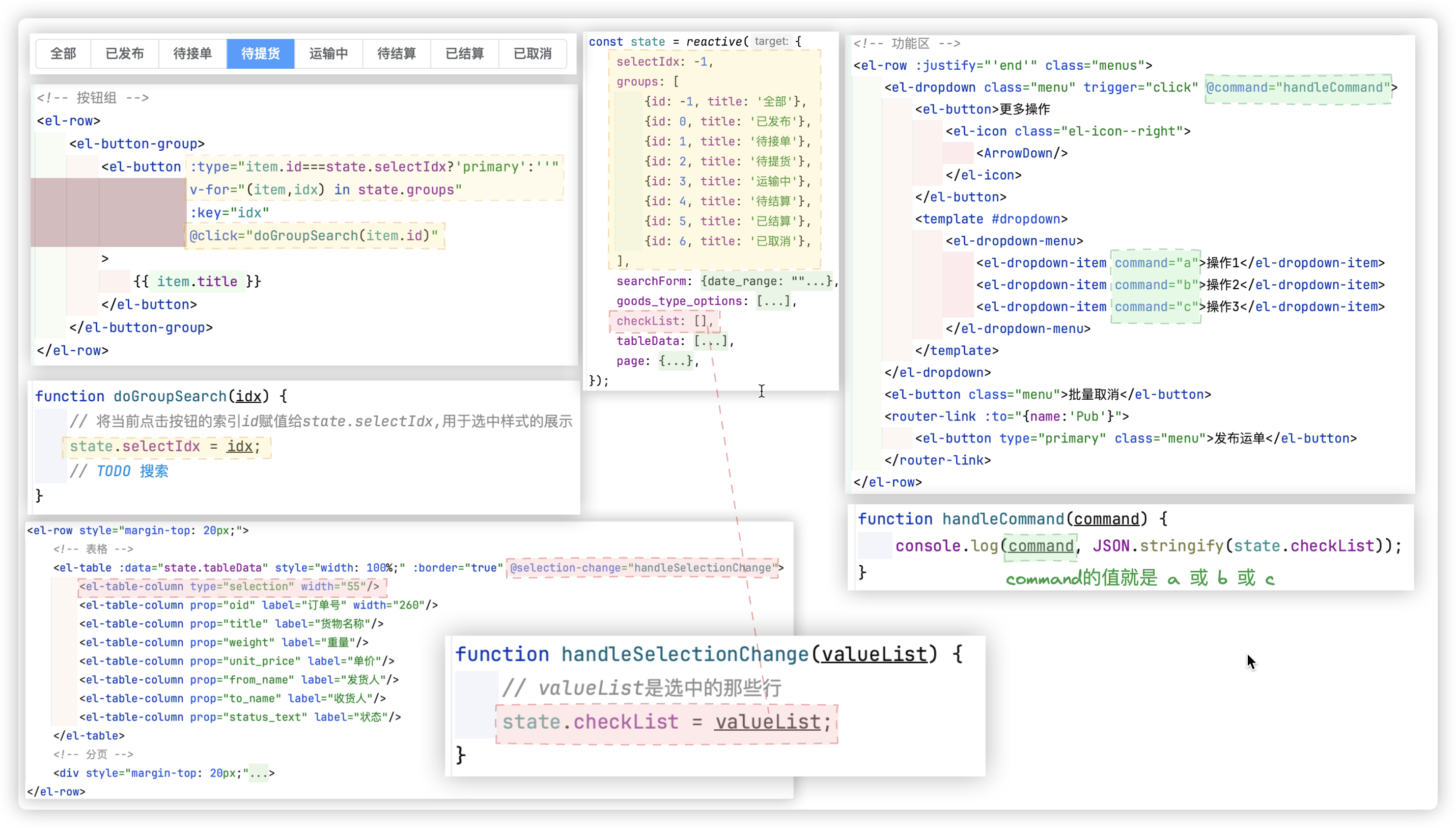Click the handleSelectionChange function name
Image resolution: width=1456 pixels, height=828 pixels.
click(685, 654)
